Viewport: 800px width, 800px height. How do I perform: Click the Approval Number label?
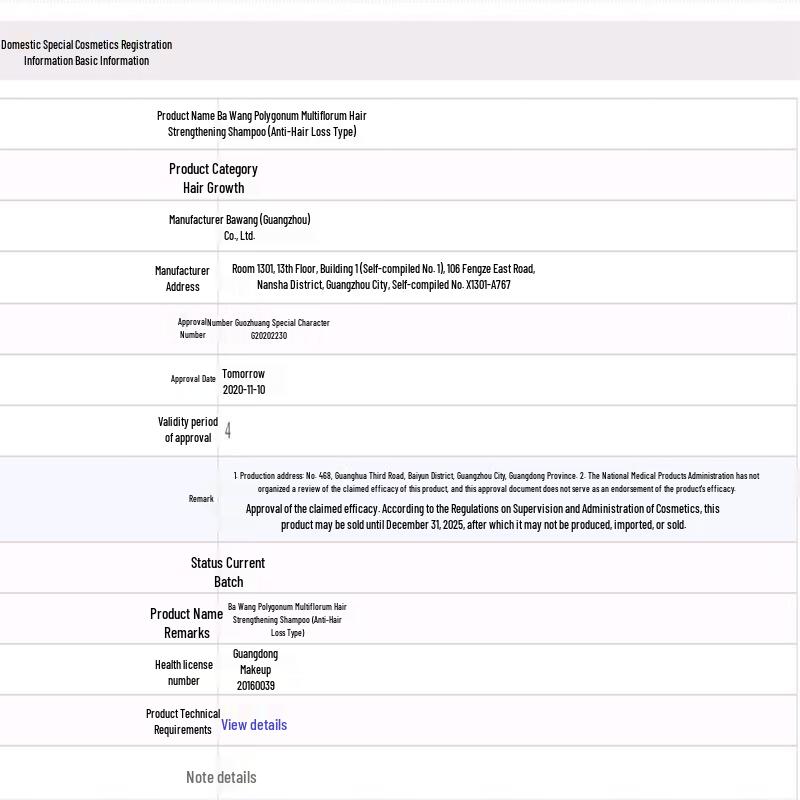pos(193,329)
